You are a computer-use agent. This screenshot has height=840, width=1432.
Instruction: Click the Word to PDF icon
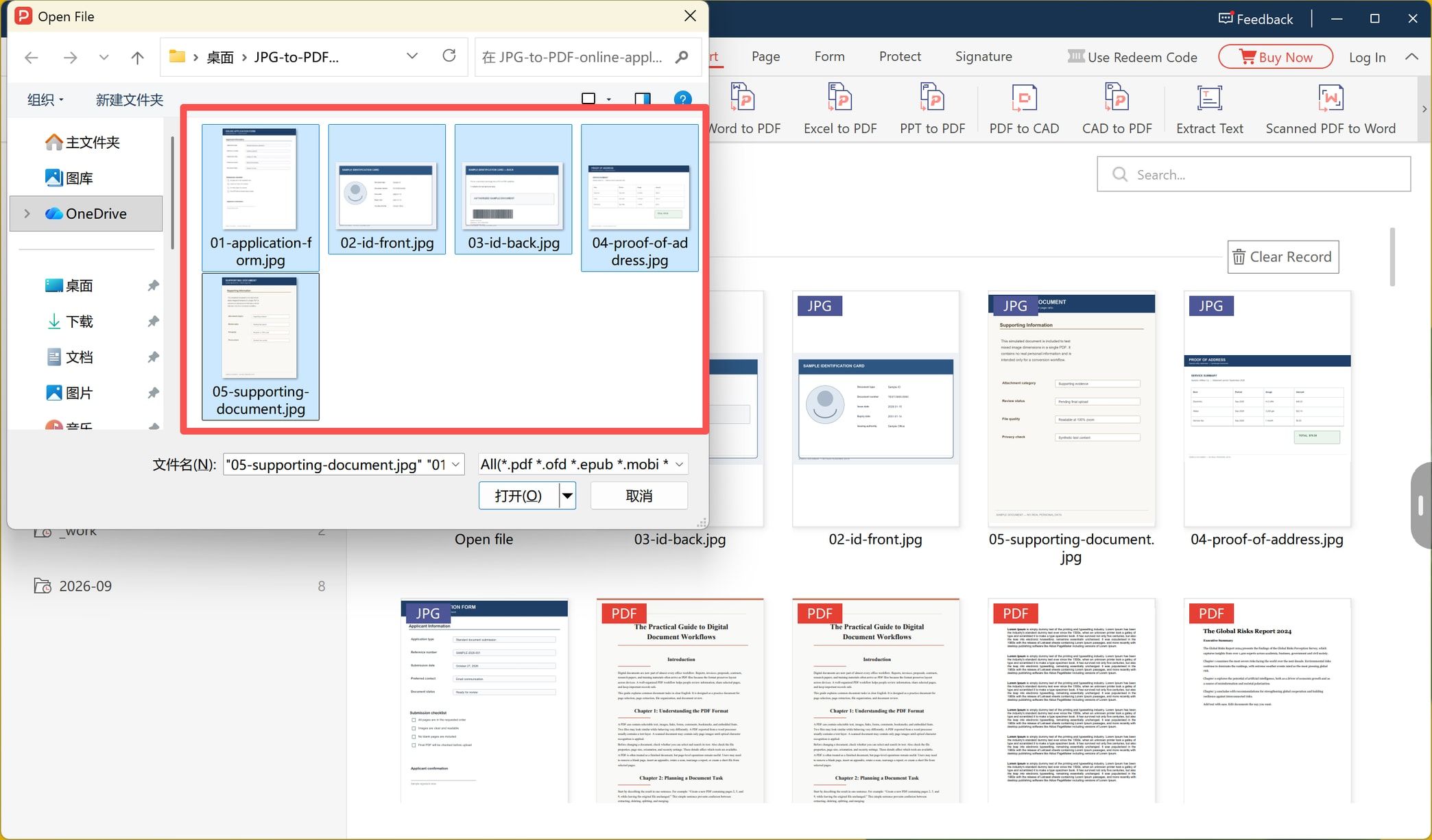click(x=743, y=98)
